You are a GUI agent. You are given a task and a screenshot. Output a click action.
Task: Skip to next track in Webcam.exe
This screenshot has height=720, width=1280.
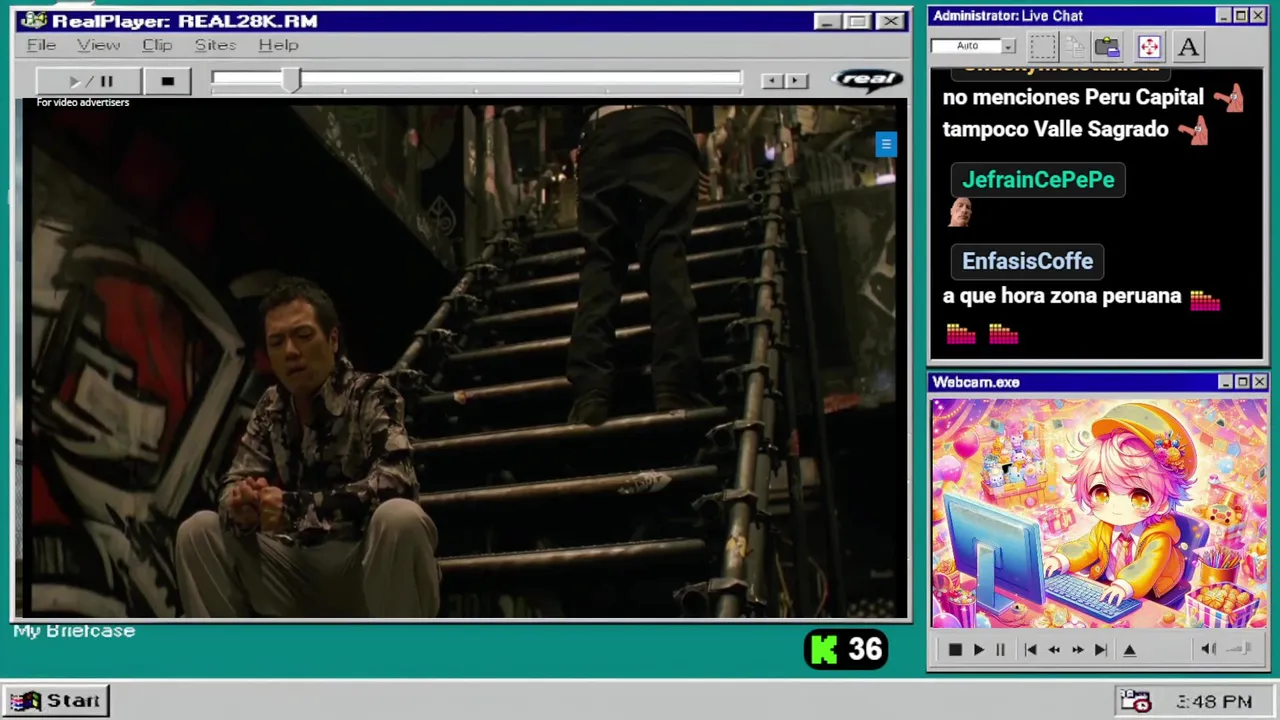[x=1101, y=650]
